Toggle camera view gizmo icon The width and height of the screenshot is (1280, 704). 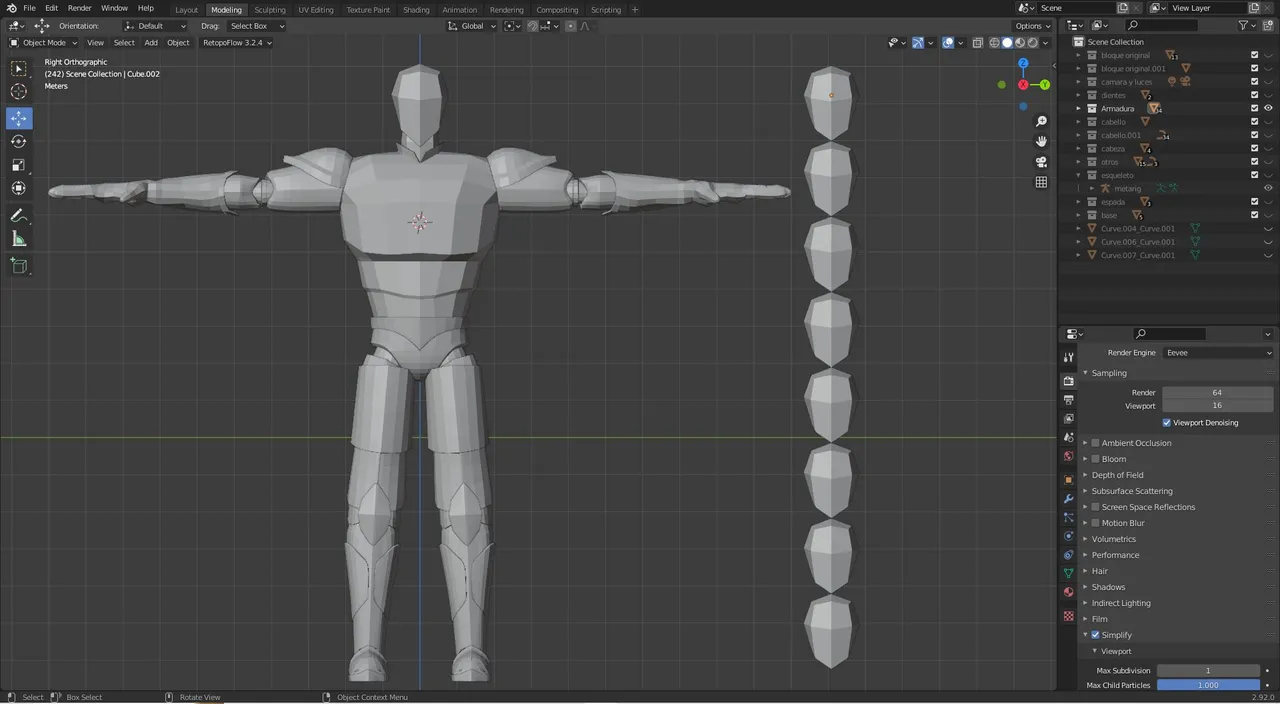pyautogui.click(x=1041, y=162)
